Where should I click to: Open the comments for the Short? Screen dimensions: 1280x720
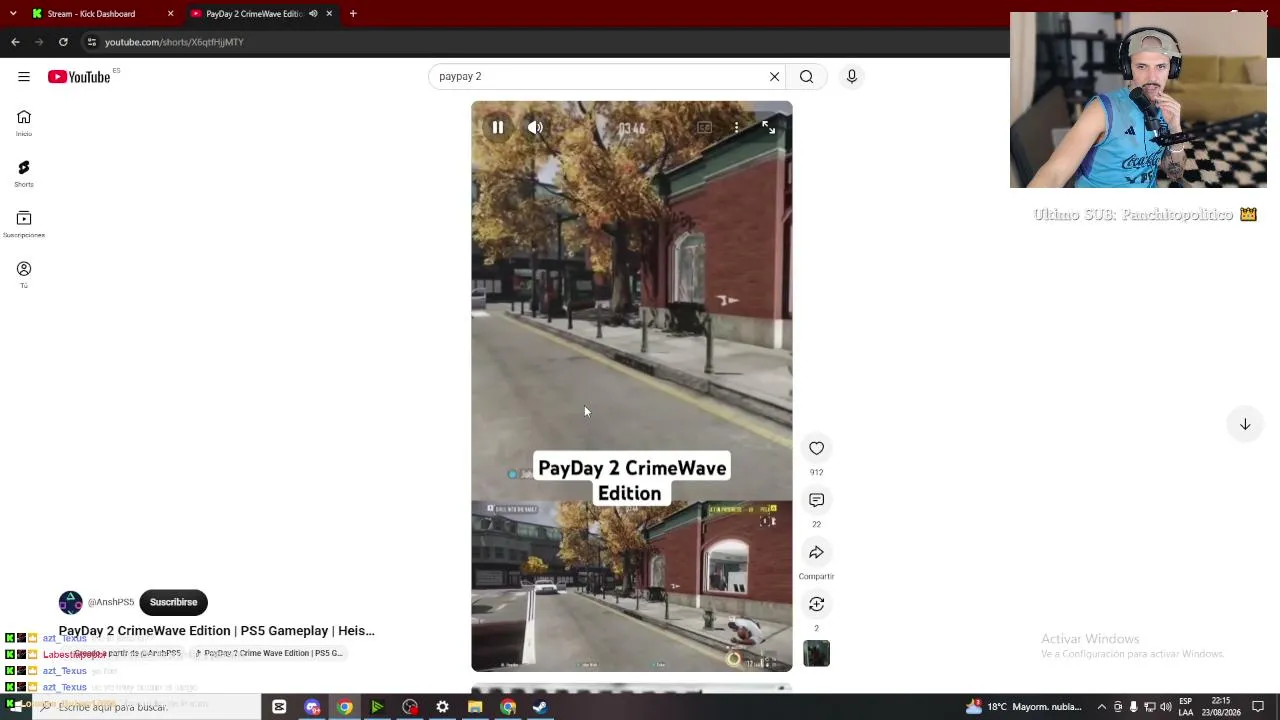point(817,500)
